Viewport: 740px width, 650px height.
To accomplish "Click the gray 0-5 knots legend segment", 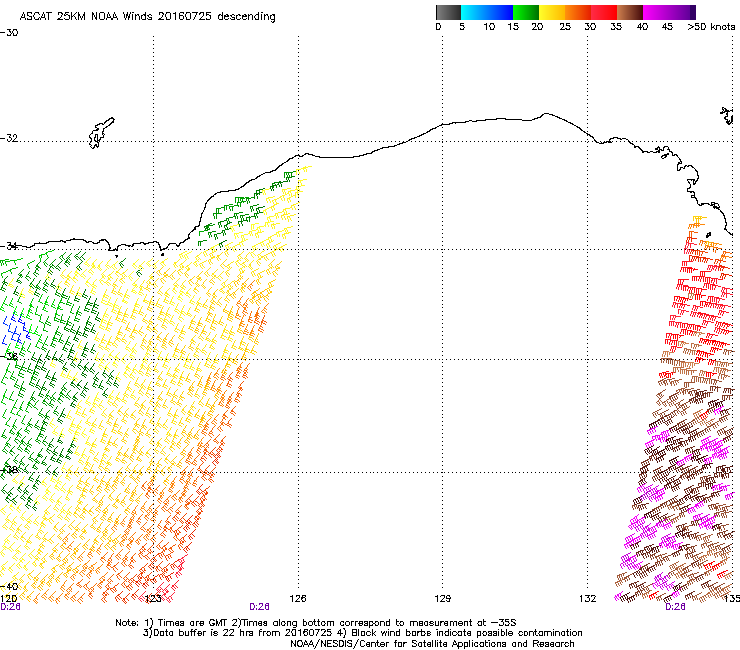I will 448,12.
